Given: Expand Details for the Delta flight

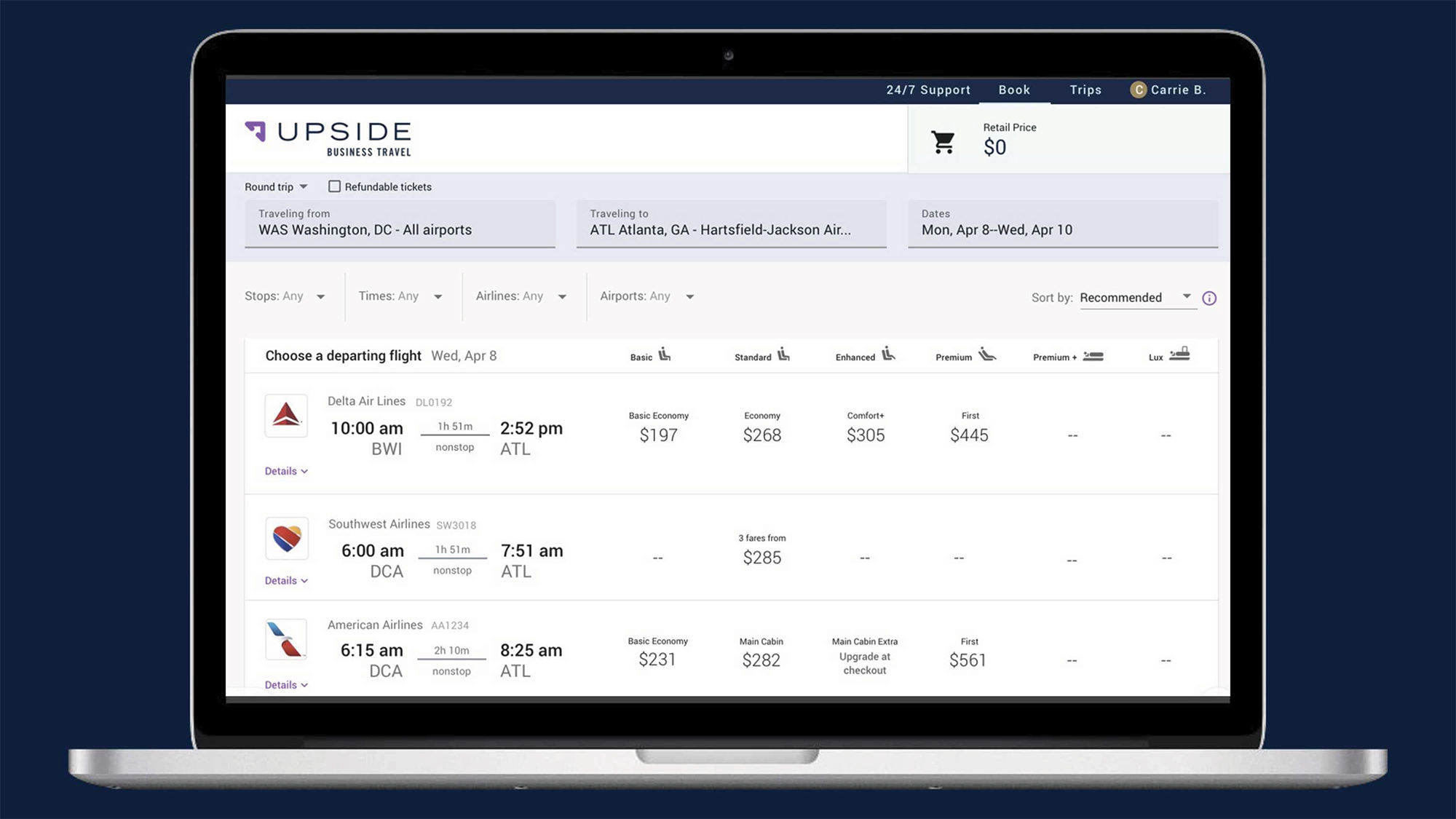Looking at the screenshot, I should point(286,471).
